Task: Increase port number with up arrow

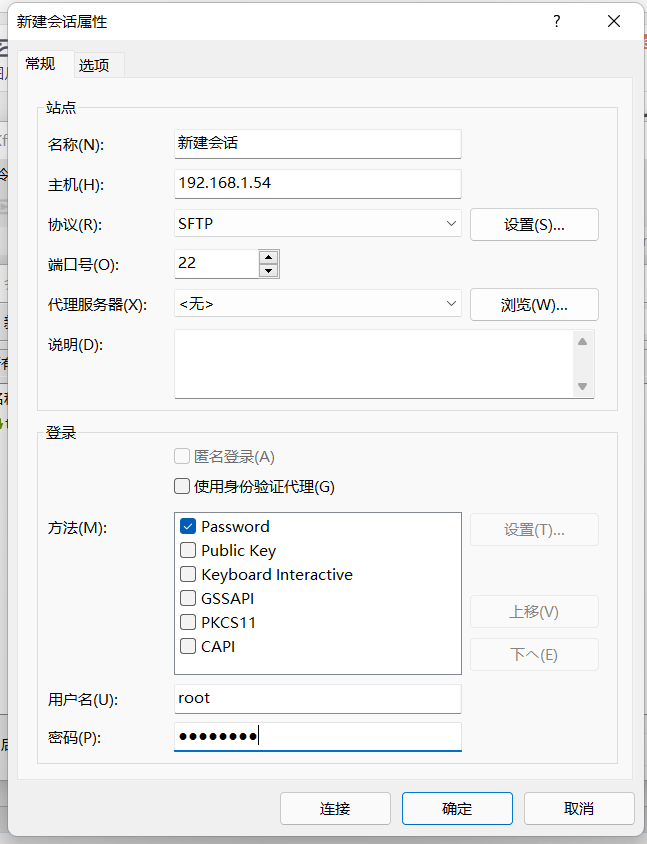Action: pos(269,257)
